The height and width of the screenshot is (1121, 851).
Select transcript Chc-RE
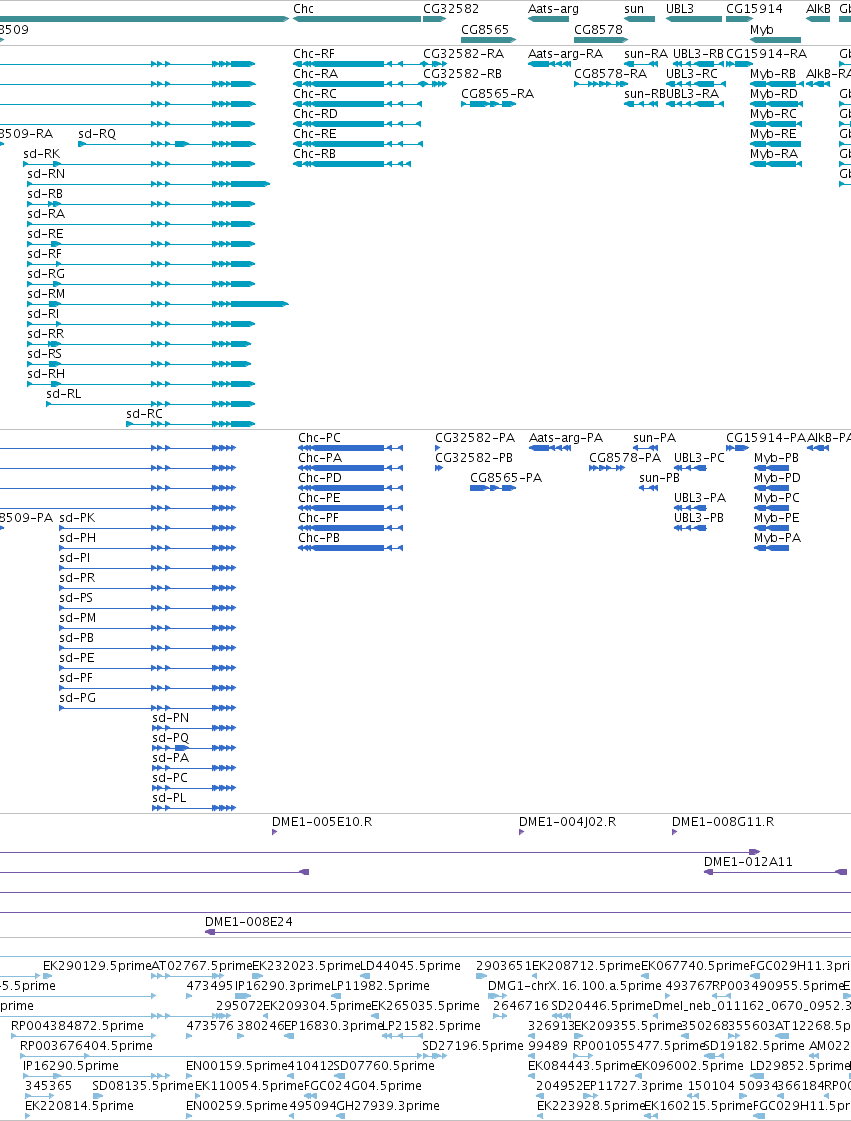click(358, 144)
